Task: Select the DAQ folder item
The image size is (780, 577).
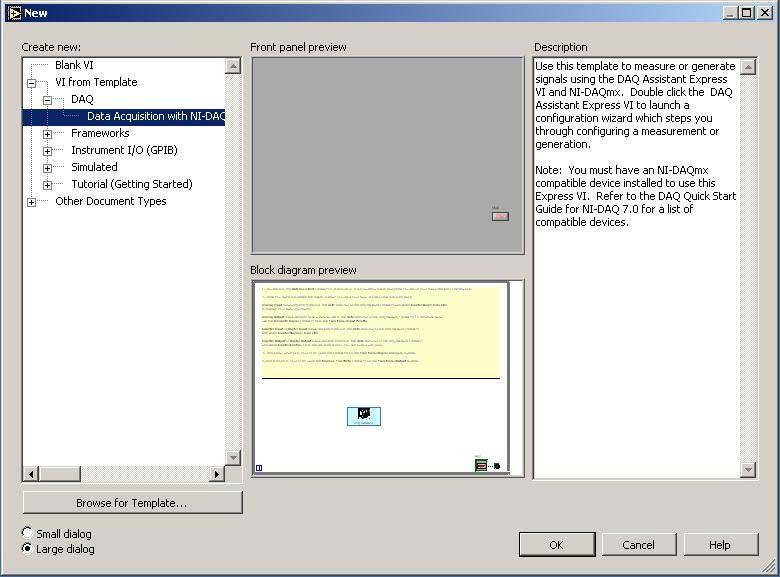Action: (82, 99)
